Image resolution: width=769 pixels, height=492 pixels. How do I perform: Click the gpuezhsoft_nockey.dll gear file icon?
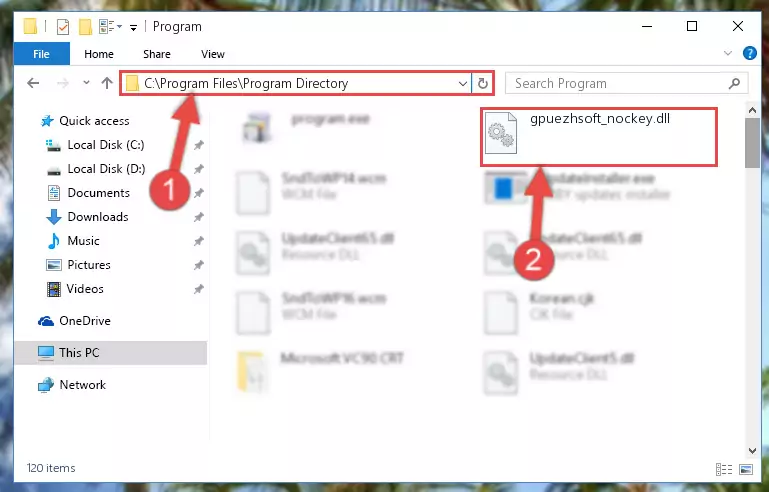pos(501,133)
